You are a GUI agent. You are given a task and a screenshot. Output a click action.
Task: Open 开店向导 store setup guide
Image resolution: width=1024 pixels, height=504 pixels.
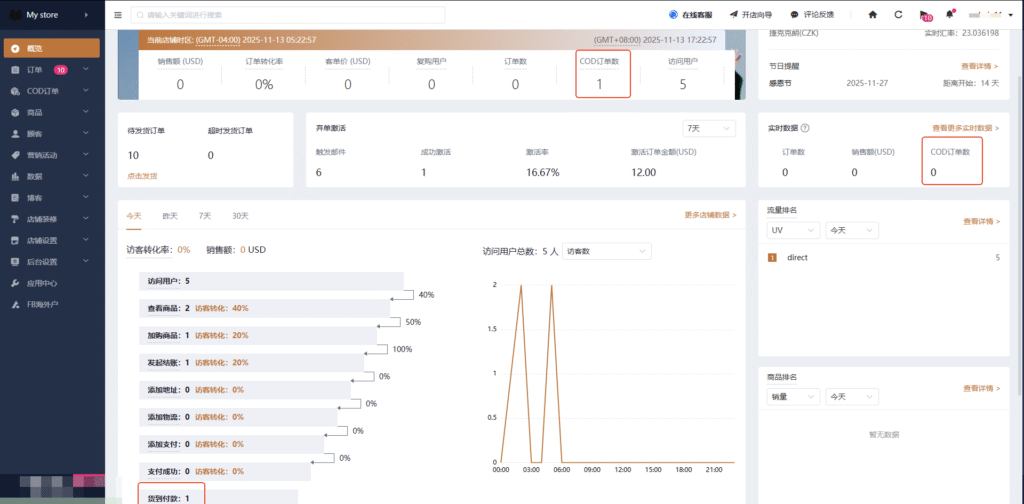[x=752, y=15]
